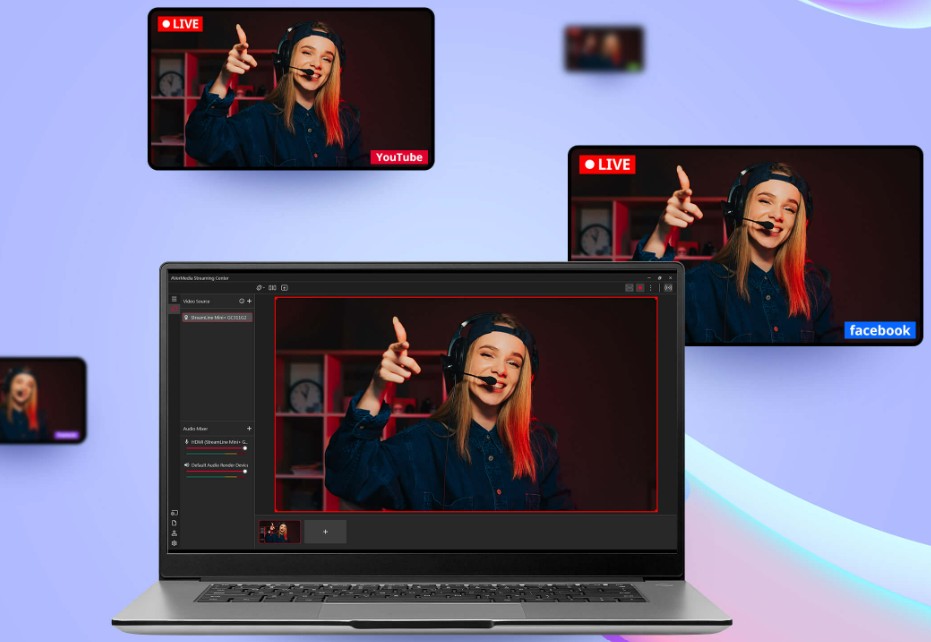Click the hamburger menu icon in the sidebar
Screen dimensions: 931x642
click(x=173, y=299)
